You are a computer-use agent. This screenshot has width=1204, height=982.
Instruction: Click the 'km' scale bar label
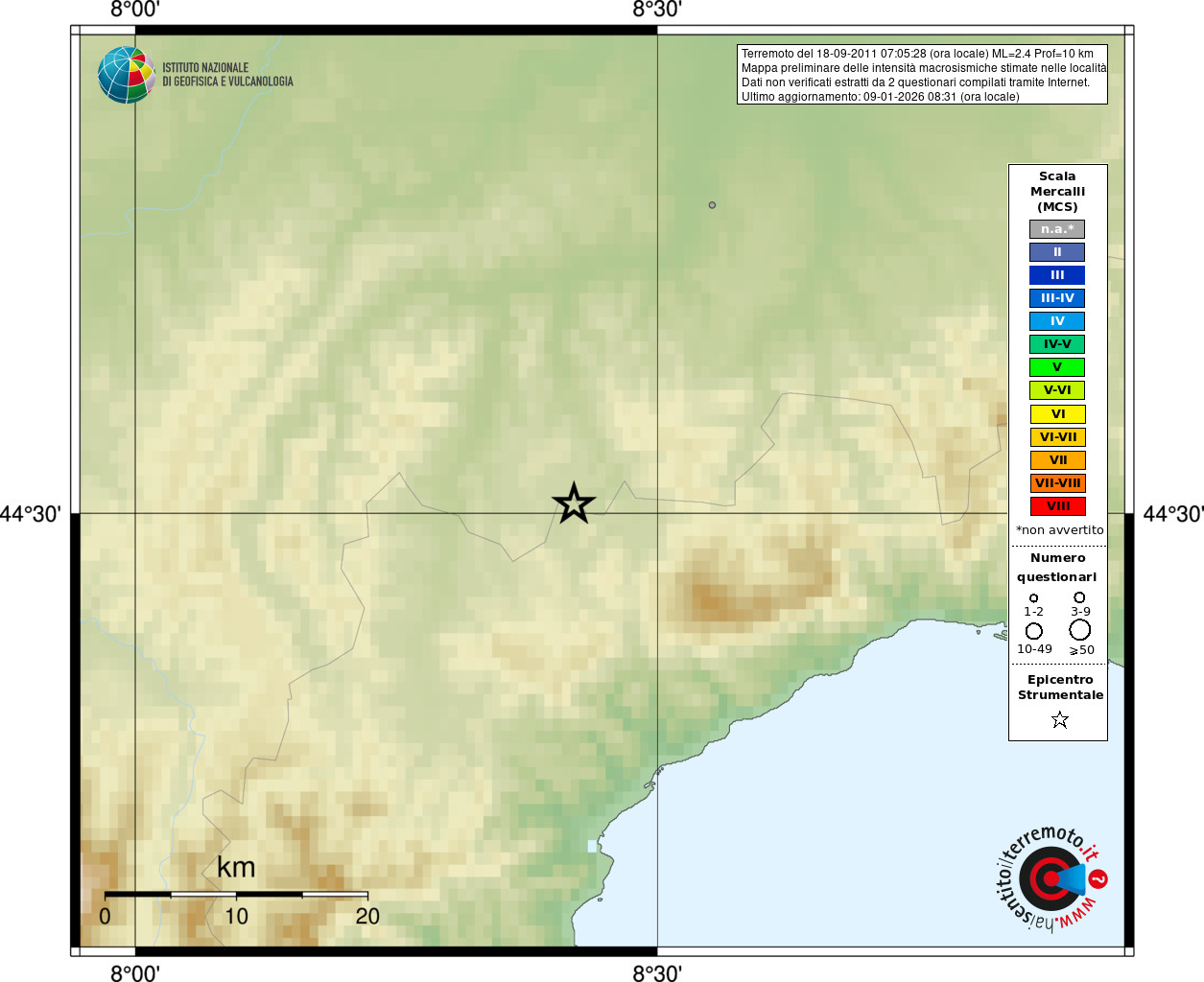click(236, 868)
